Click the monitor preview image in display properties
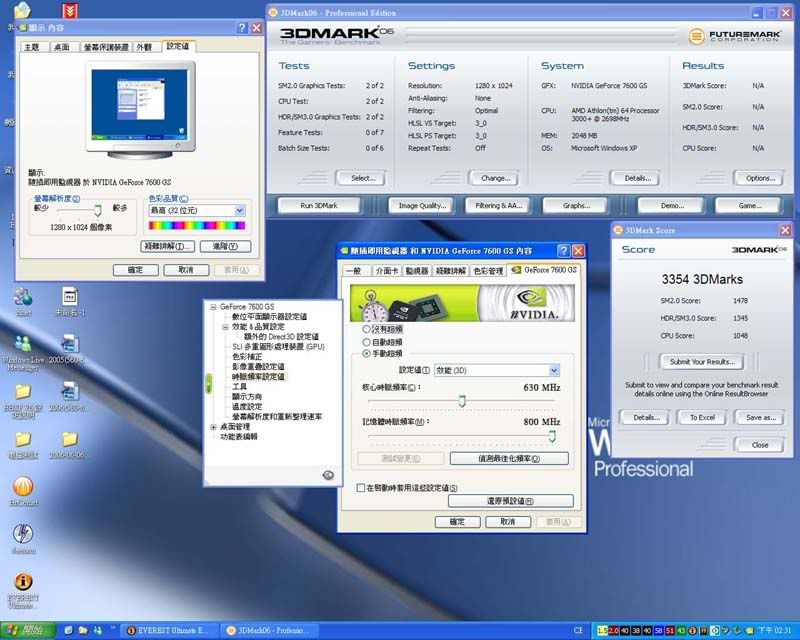 click(140, 109)
